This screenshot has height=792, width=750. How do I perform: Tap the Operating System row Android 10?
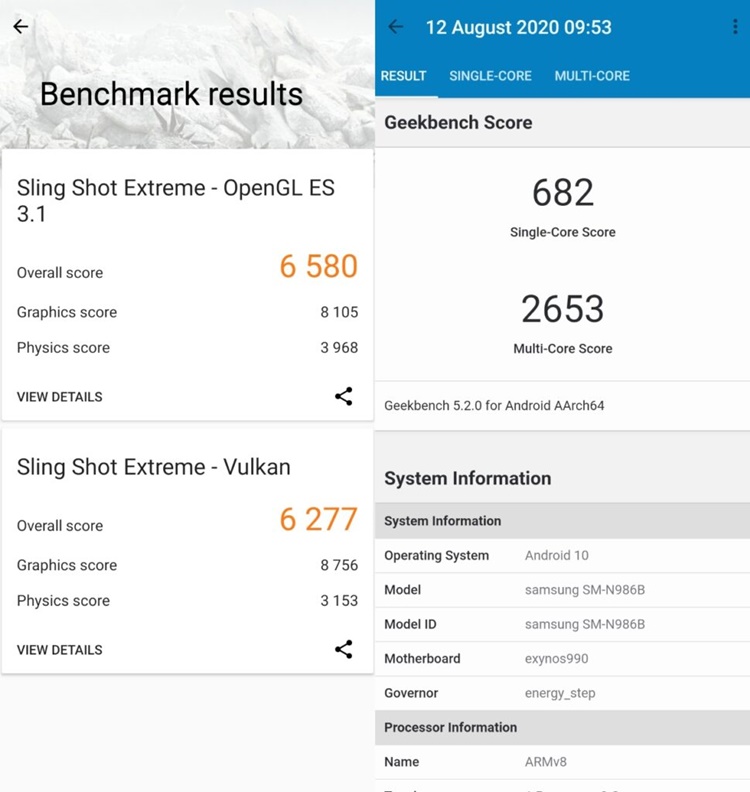click(x=562, y=556)
